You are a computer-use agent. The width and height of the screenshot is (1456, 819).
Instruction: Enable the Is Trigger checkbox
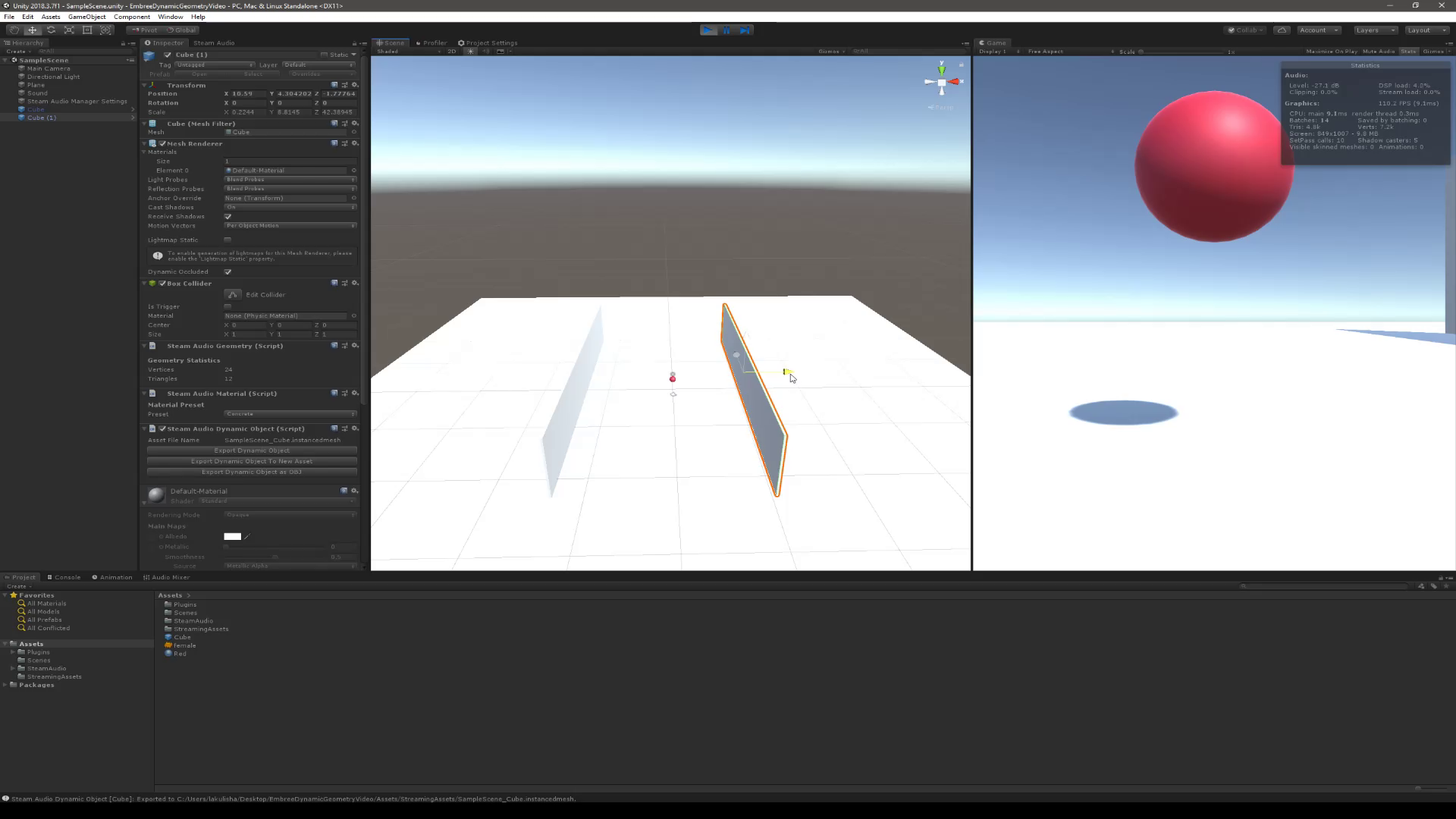227,306
